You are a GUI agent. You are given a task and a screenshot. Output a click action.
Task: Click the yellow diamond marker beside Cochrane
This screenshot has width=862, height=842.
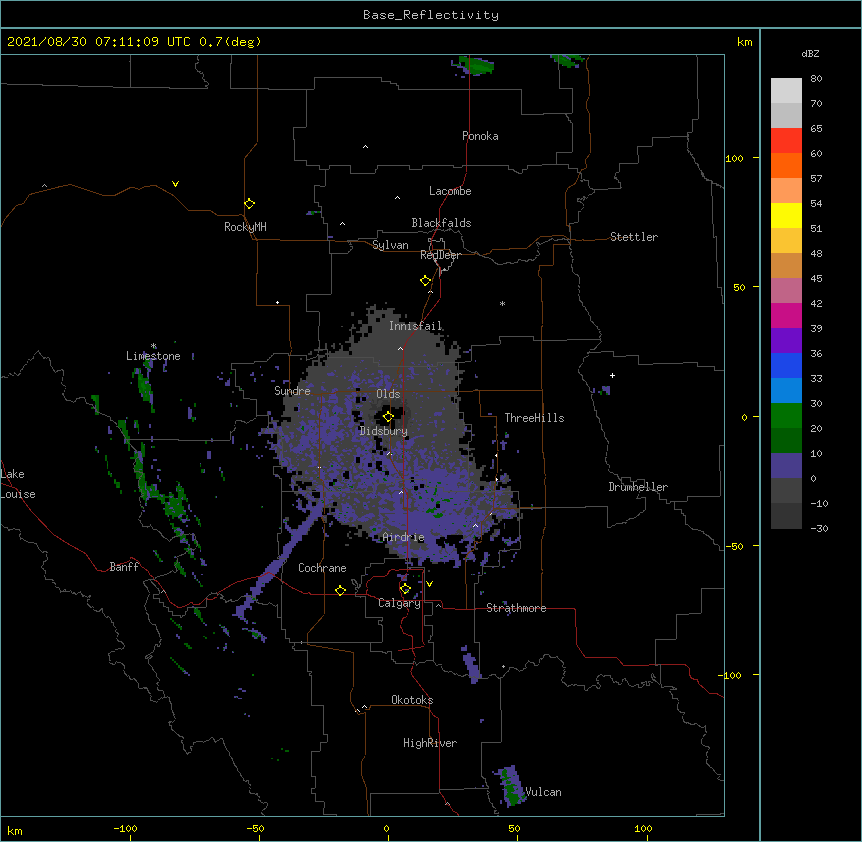click(340, 590)
